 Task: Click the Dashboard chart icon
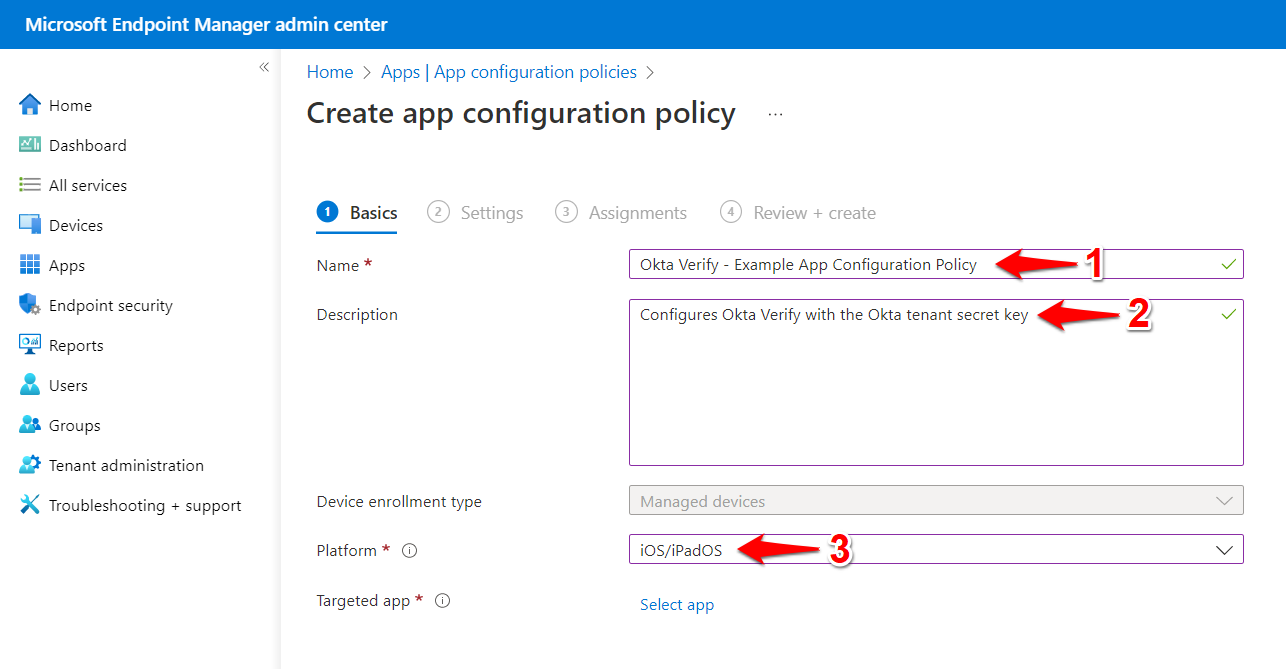tap(30, 145)
